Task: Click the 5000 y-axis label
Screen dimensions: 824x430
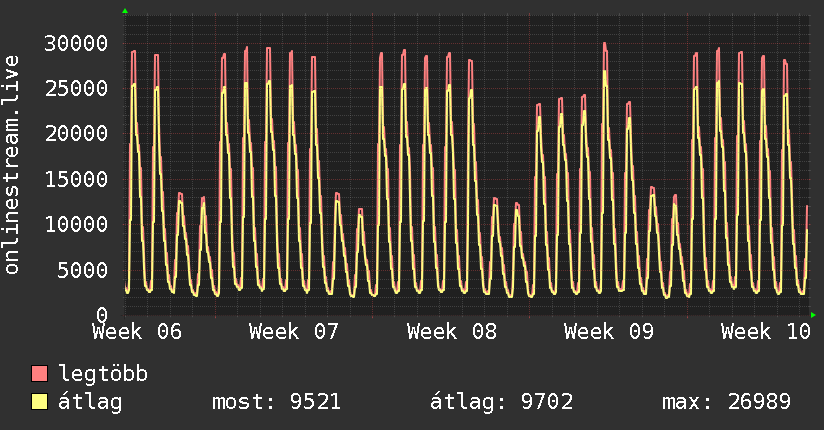Action: pyautogui.click(x=83, y=270)
